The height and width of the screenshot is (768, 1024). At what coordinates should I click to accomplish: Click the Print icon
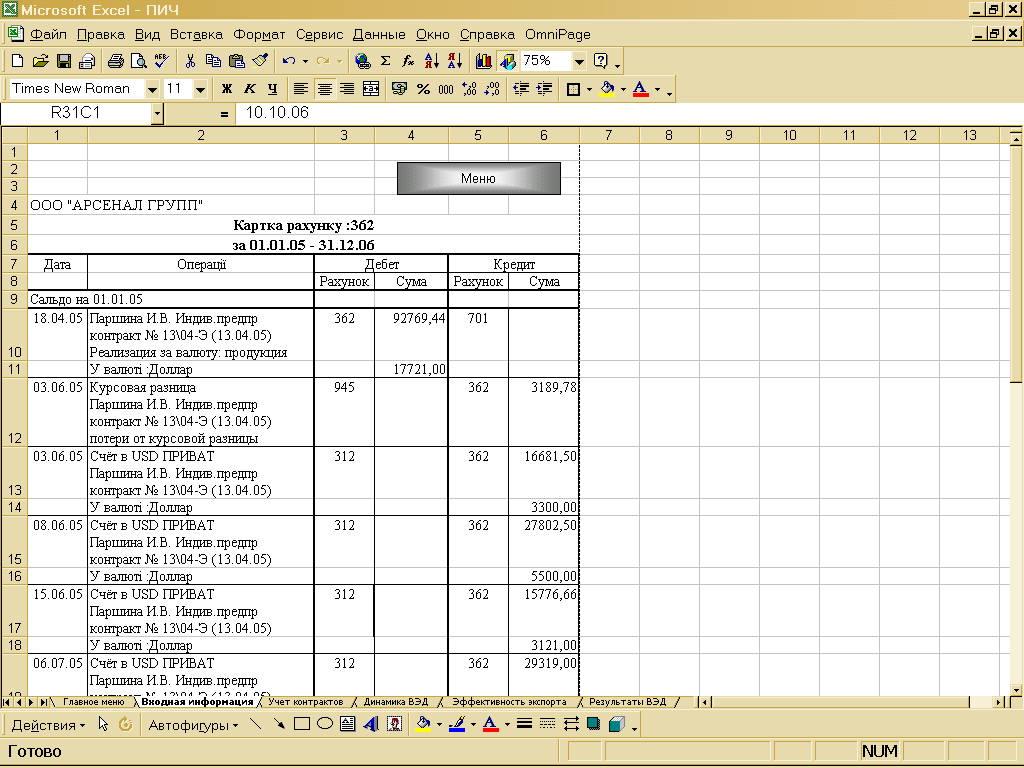point(115,61)
